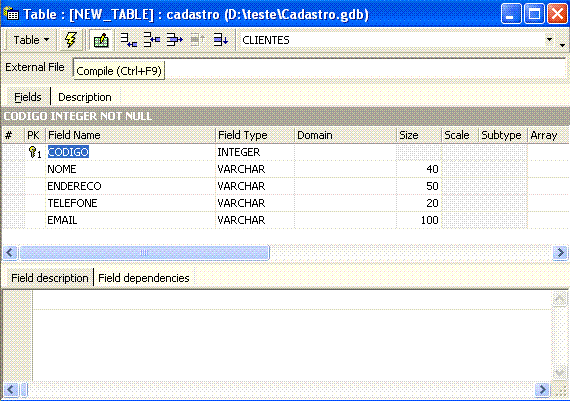
Task: Click the right arrow of the grid scrollbar
Action: [560, 252]
